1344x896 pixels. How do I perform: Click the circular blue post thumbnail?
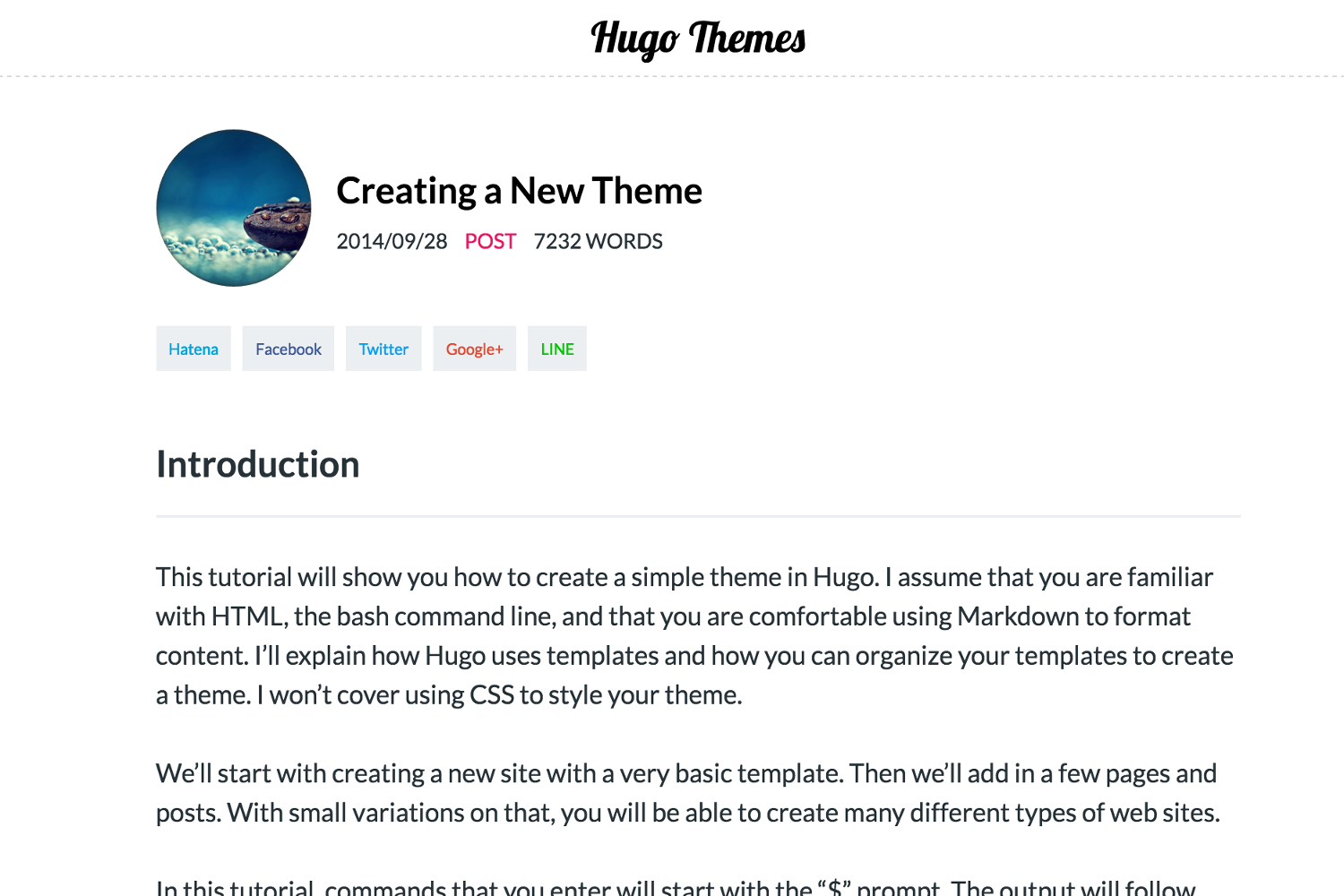[234, 208]
